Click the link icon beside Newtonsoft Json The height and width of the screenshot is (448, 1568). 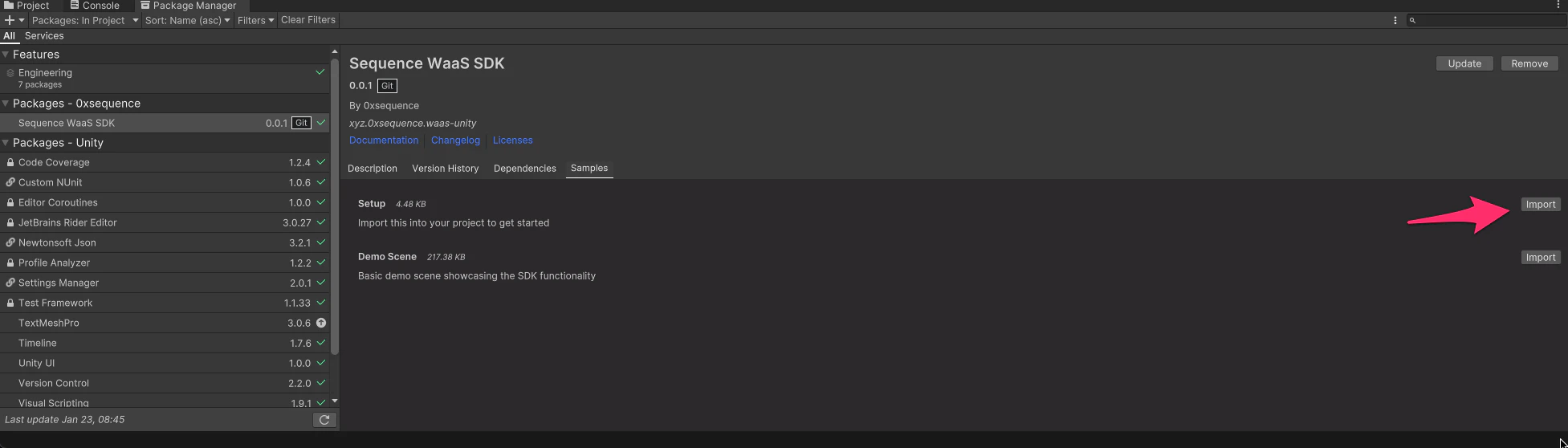(x=10, y=242)
